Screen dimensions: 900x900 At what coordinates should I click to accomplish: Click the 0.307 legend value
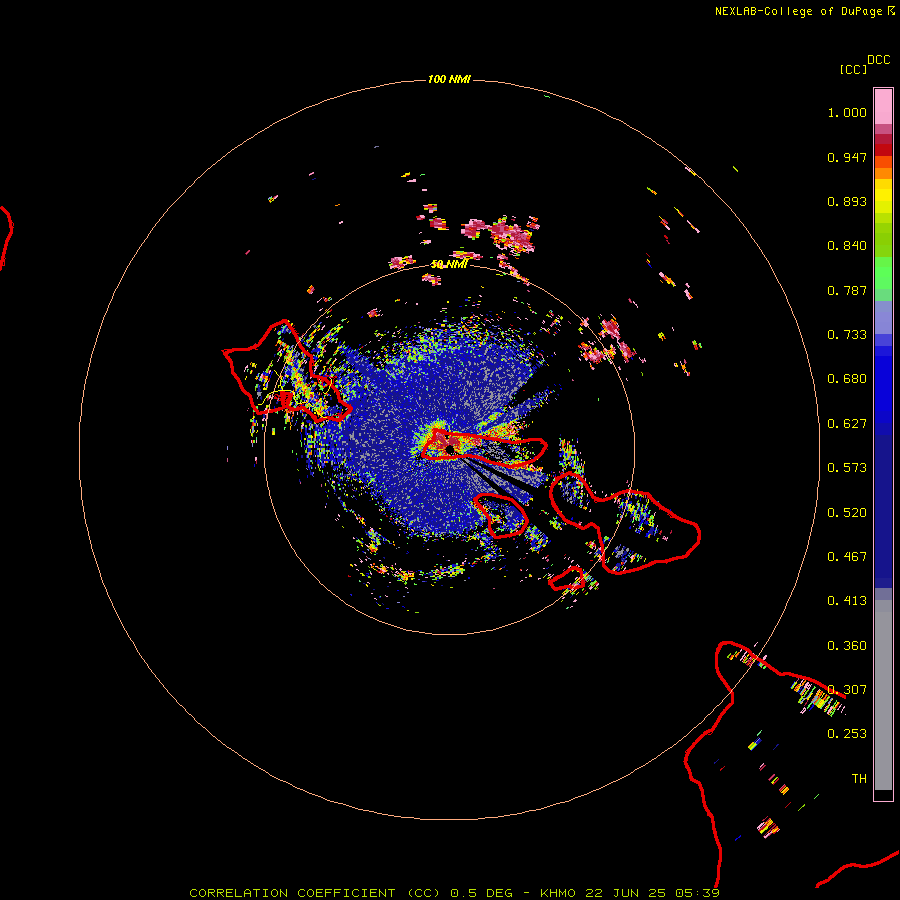pyautogui.click(x=847, y=690)
